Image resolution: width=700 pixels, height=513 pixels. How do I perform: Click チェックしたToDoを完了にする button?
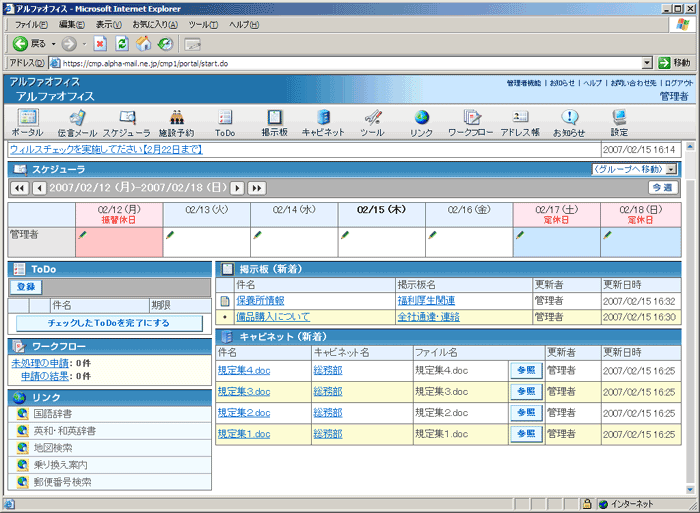(109, 323)
